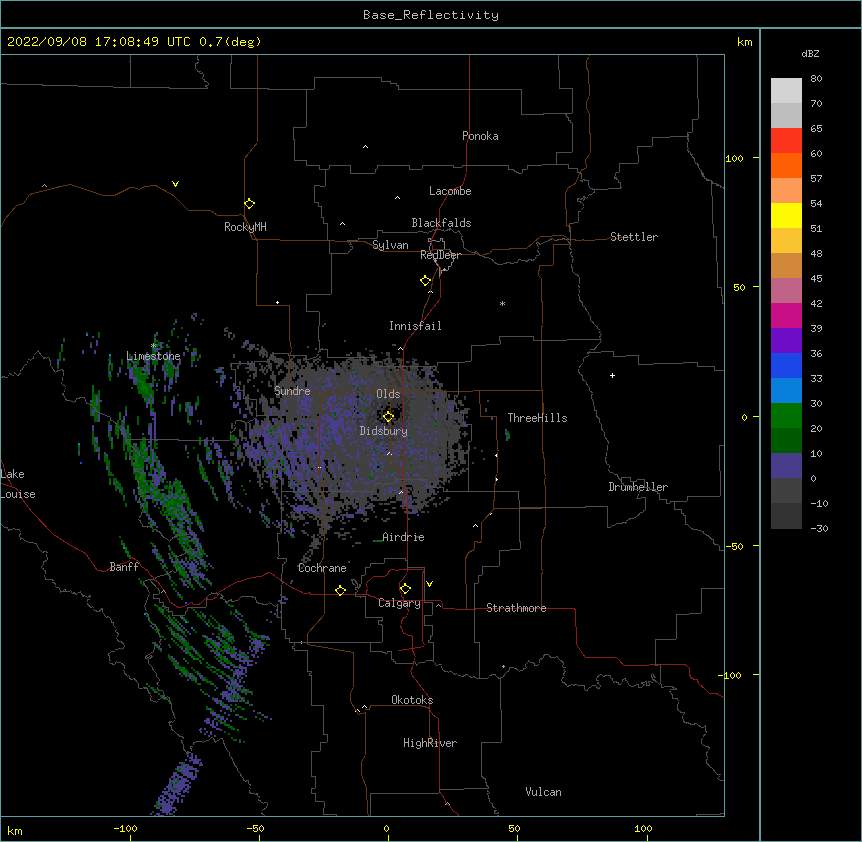862x842 pixels.
Task: Click yellow diamond marker below Cochrane label
Action: click(x=340, y=590)
